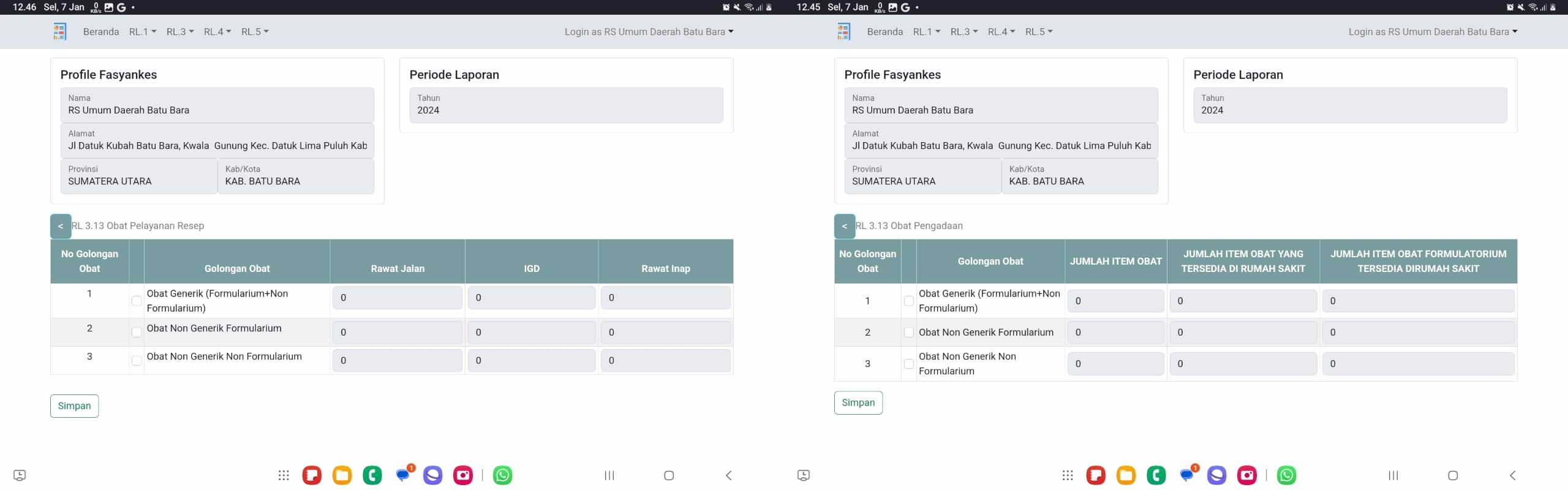The height and width of the screenshot is (490, 1568).
Task: Expand RL.4 dropdown in right screen navbar
Action: point(1001,32)
